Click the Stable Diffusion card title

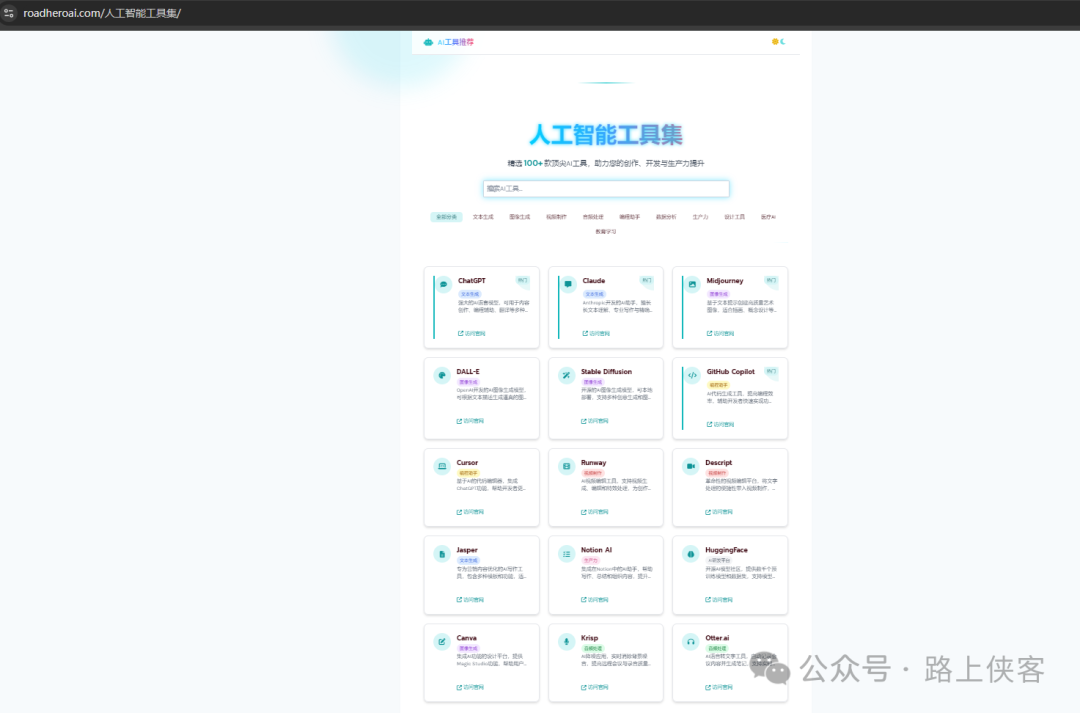pos(606,371)
